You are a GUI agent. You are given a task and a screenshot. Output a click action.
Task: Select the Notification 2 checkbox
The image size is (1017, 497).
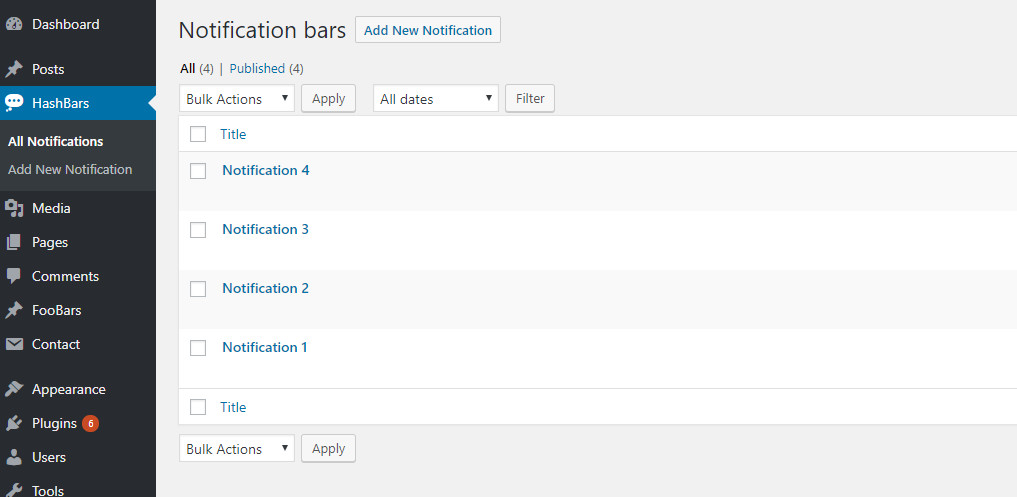tap(198, 289)
